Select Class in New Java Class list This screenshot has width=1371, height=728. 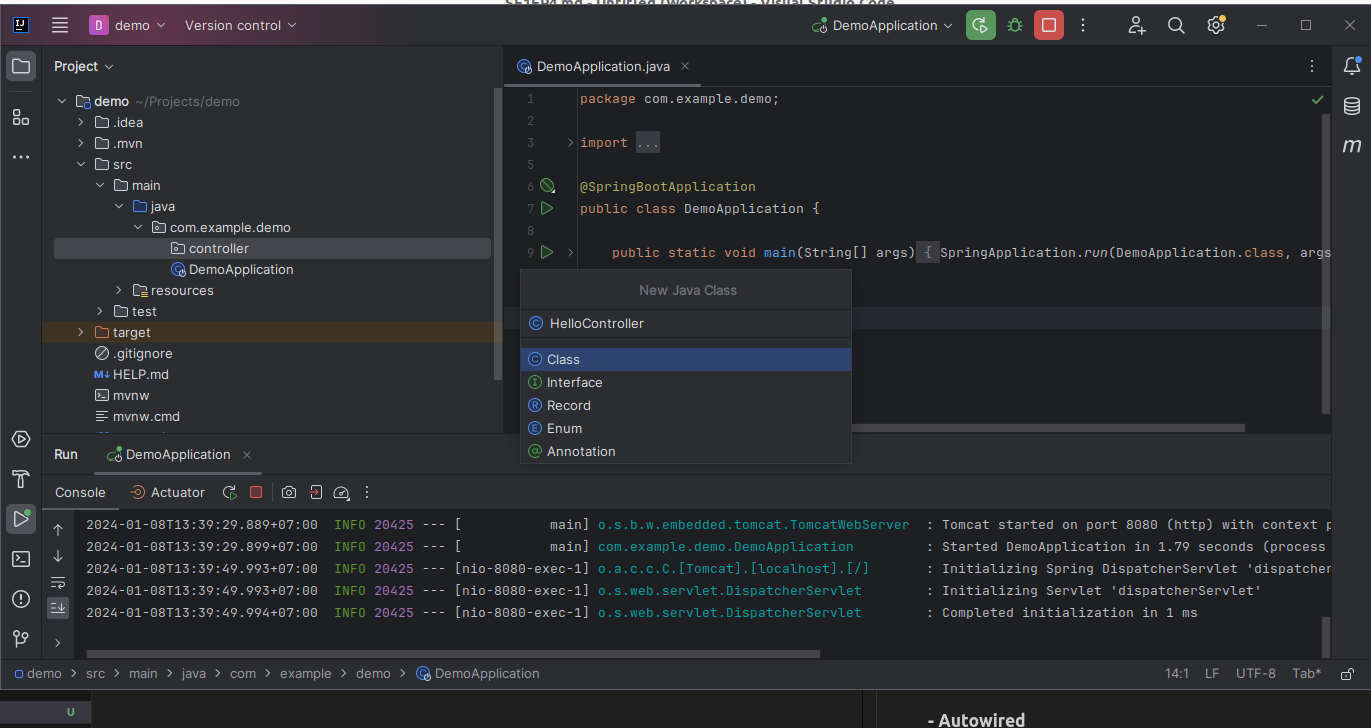686,359
